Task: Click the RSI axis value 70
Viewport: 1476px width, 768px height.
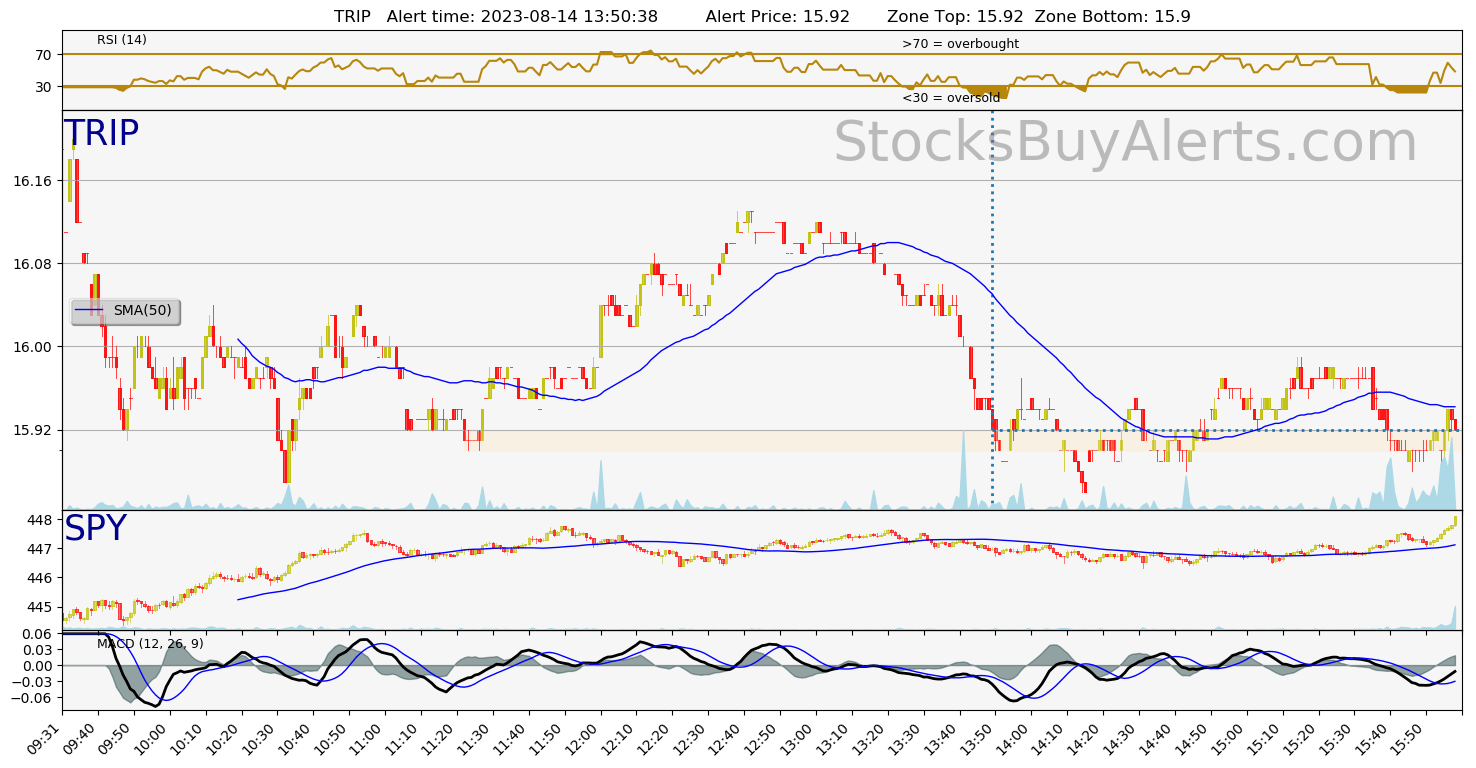Action: [x=43, y=55]
